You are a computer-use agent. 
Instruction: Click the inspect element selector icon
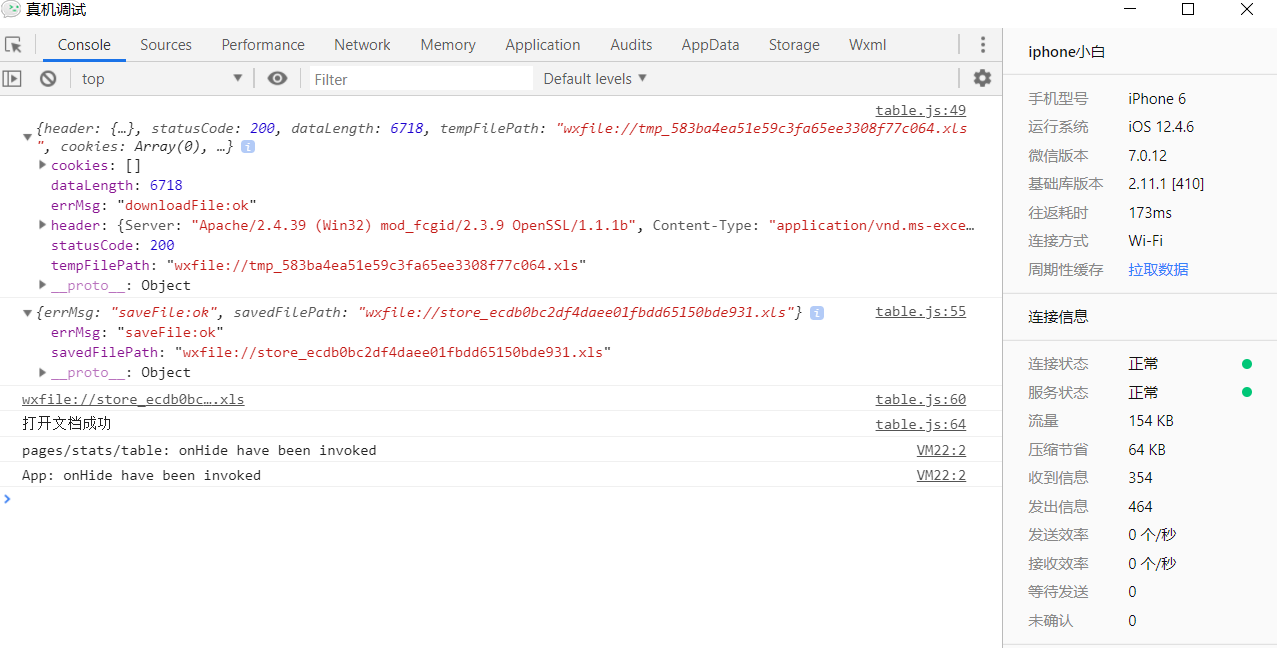coord(13,45)
